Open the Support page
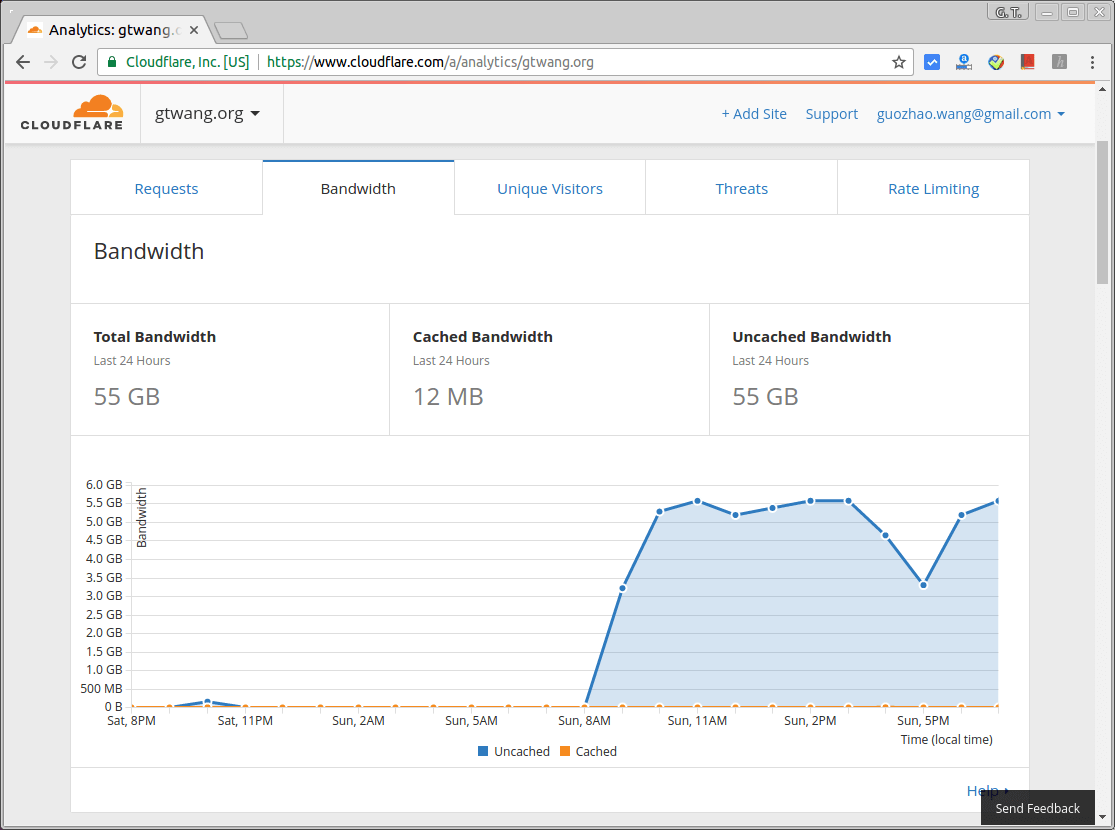The width and height of the screenshot is (1115, 830). pos(831,113)
